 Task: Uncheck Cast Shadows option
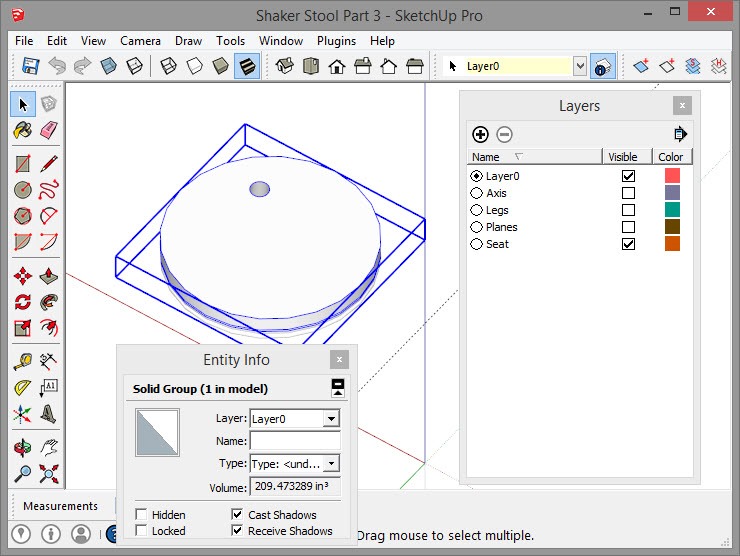[x=237, y=515]
